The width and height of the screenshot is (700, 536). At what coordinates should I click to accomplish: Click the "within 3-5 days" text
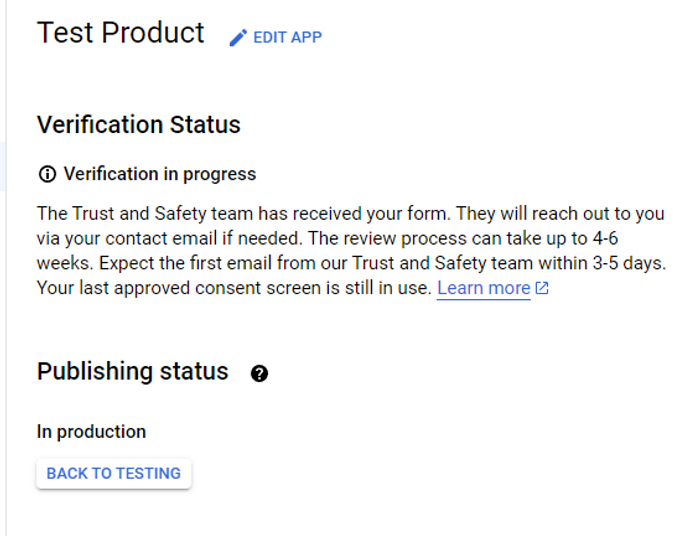point(600,263)
